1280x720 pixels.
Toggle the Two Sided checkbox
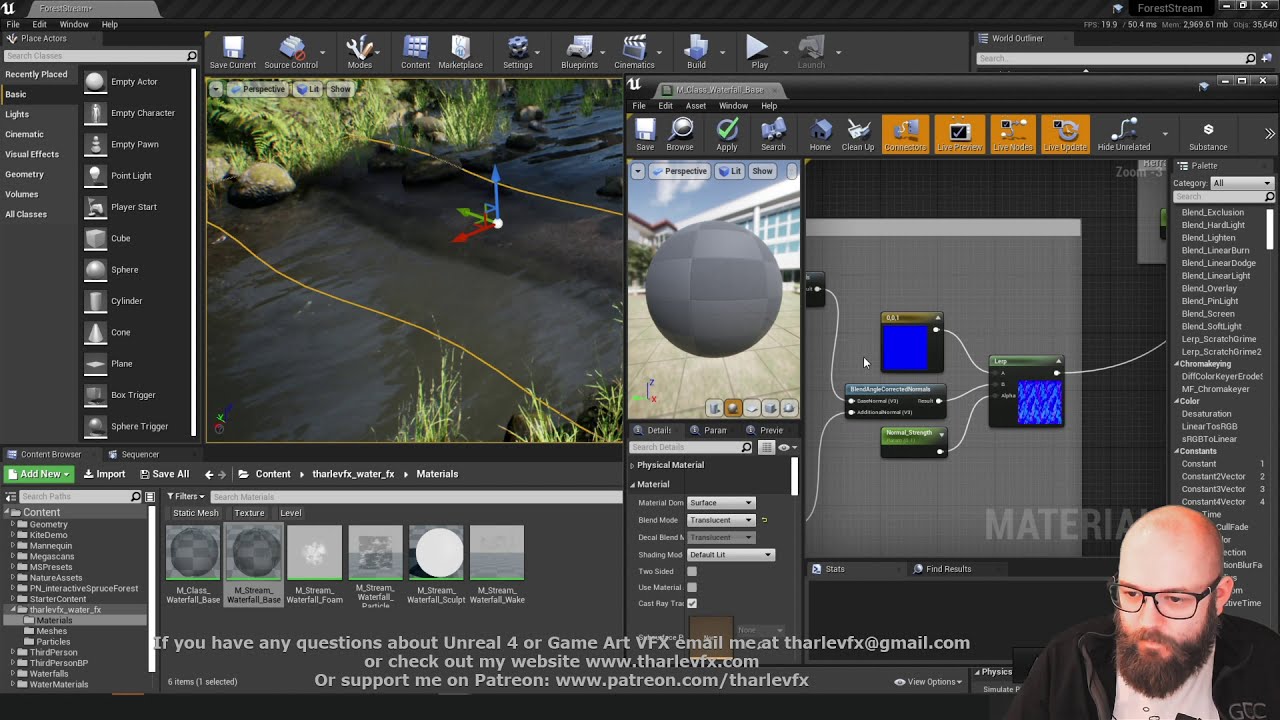coord(692,571)
